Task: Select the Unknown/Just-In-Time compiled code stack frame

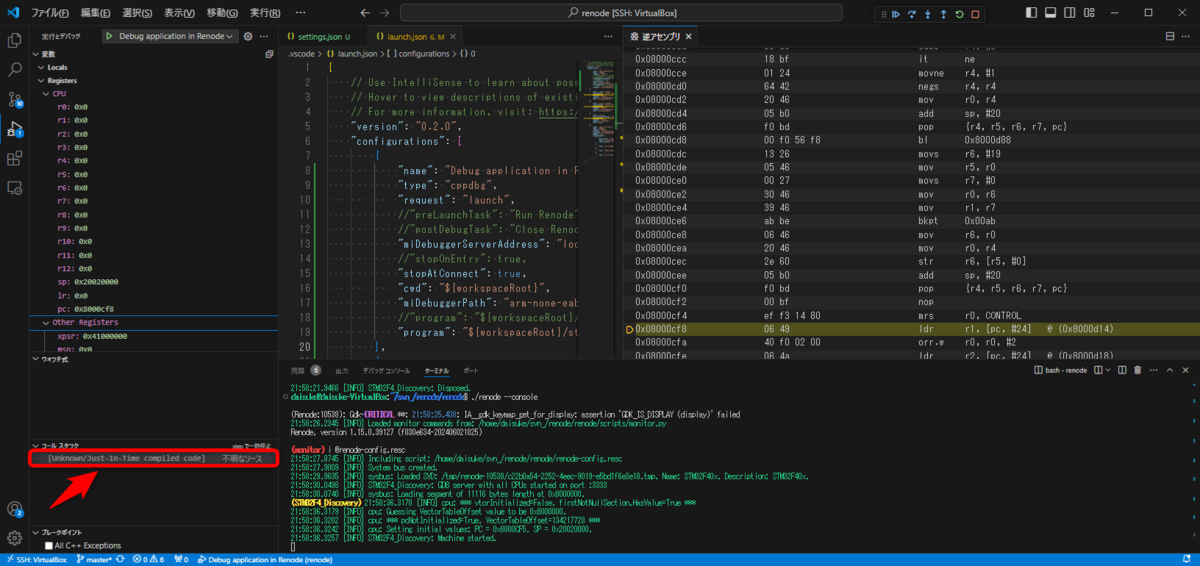Action: tap(127, 458)
